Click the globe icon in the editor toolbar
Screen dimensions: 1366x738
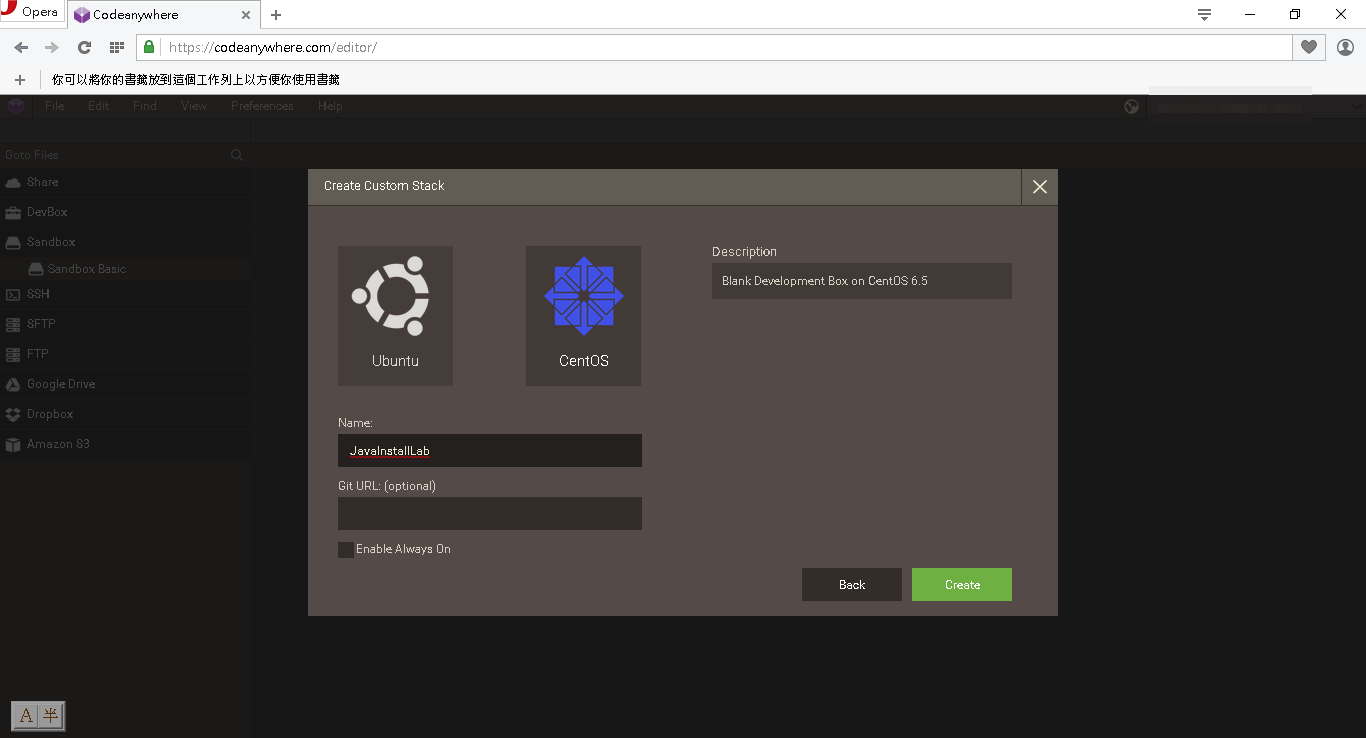[1131, 107]
